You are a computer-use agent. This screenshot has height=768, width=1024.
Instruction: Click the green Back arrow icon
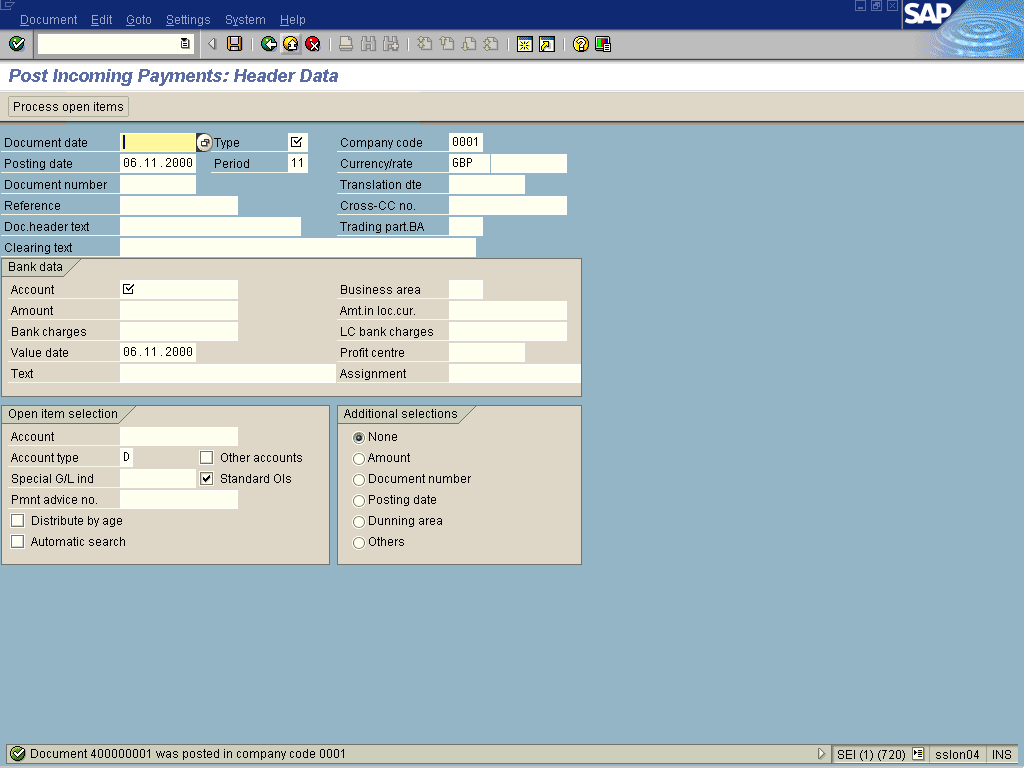coord(268,44)
